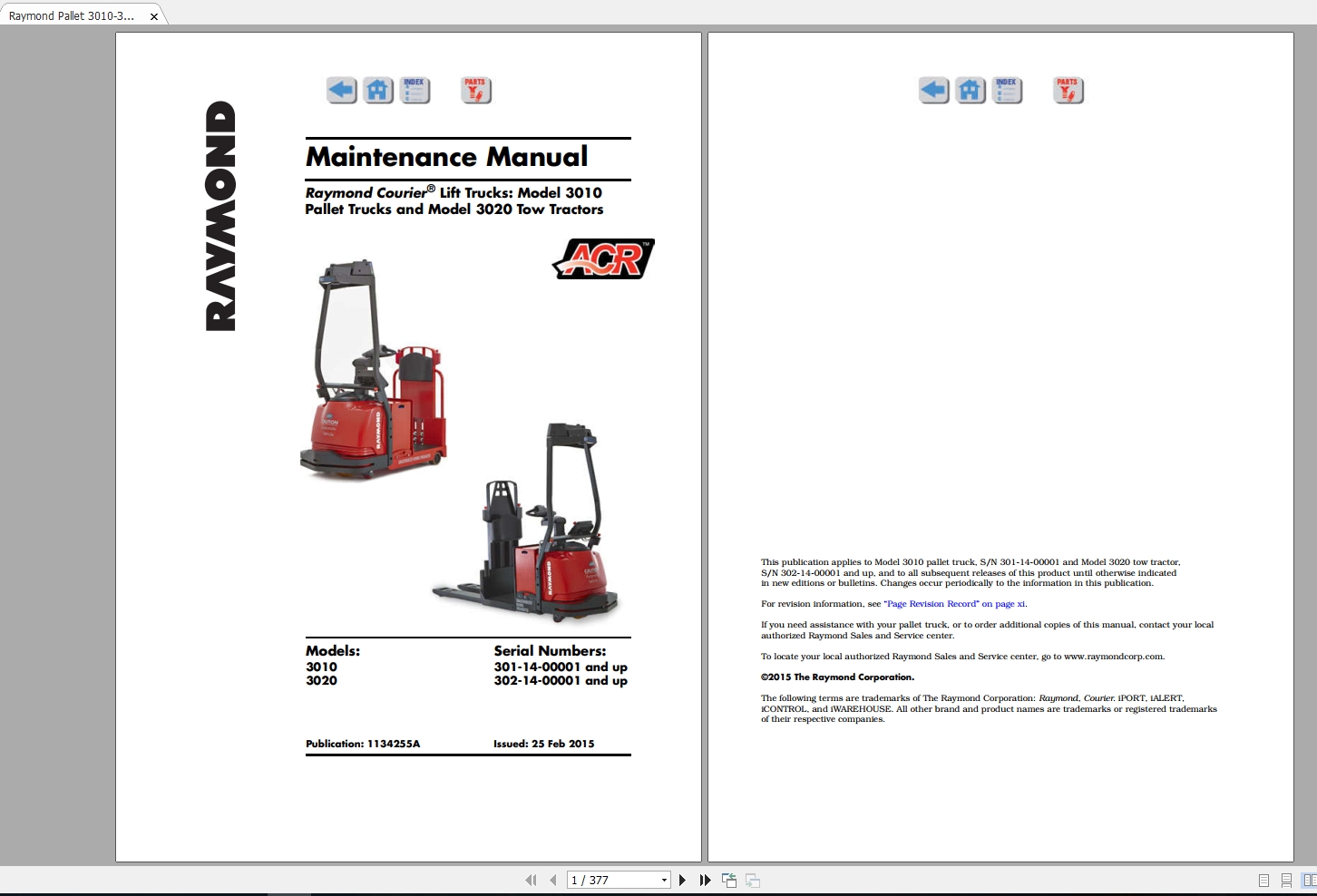Switch to single page view
Image resolution: width=1317 pixels, height=896 pixels.
(x=1263, y=880)
